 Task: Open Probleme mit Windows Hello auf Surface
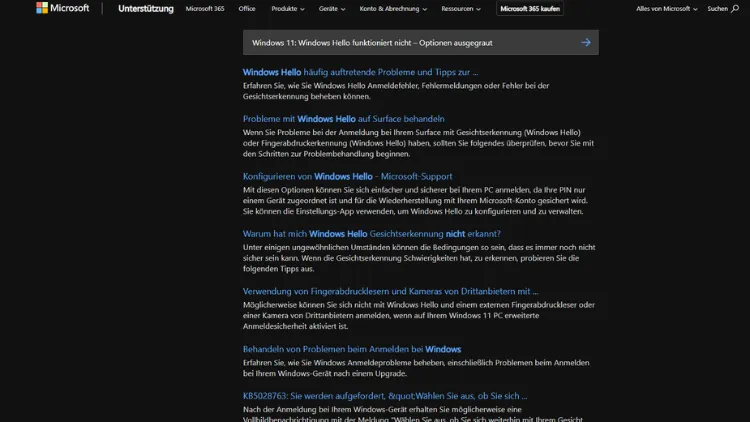[343, 119]
